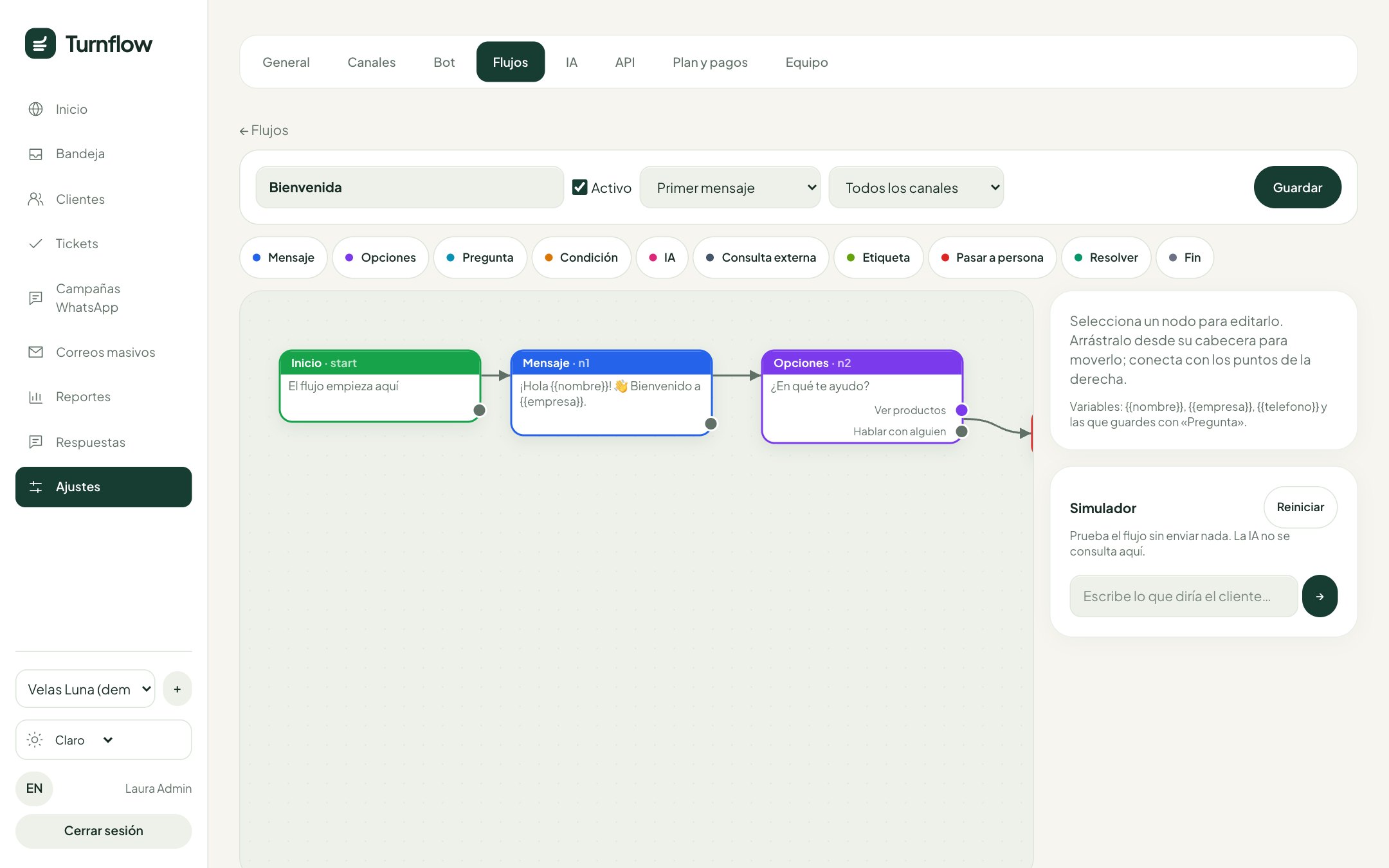
Task: Click the Reportes bar chart icon
Action: coord(36,397)
